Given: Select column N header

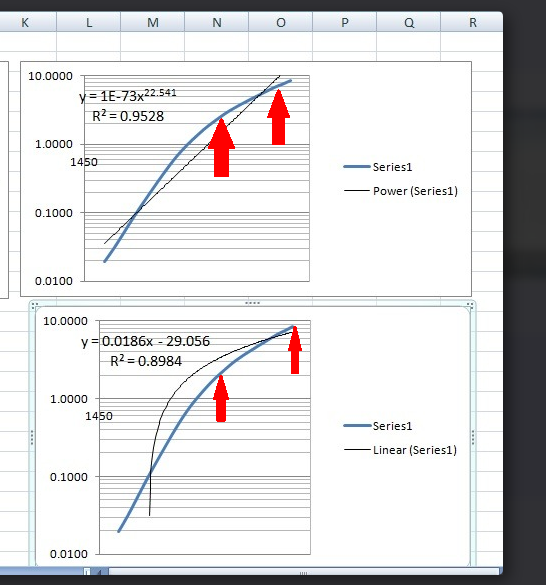Looking at the screenshot, I should tap(216, 22).
